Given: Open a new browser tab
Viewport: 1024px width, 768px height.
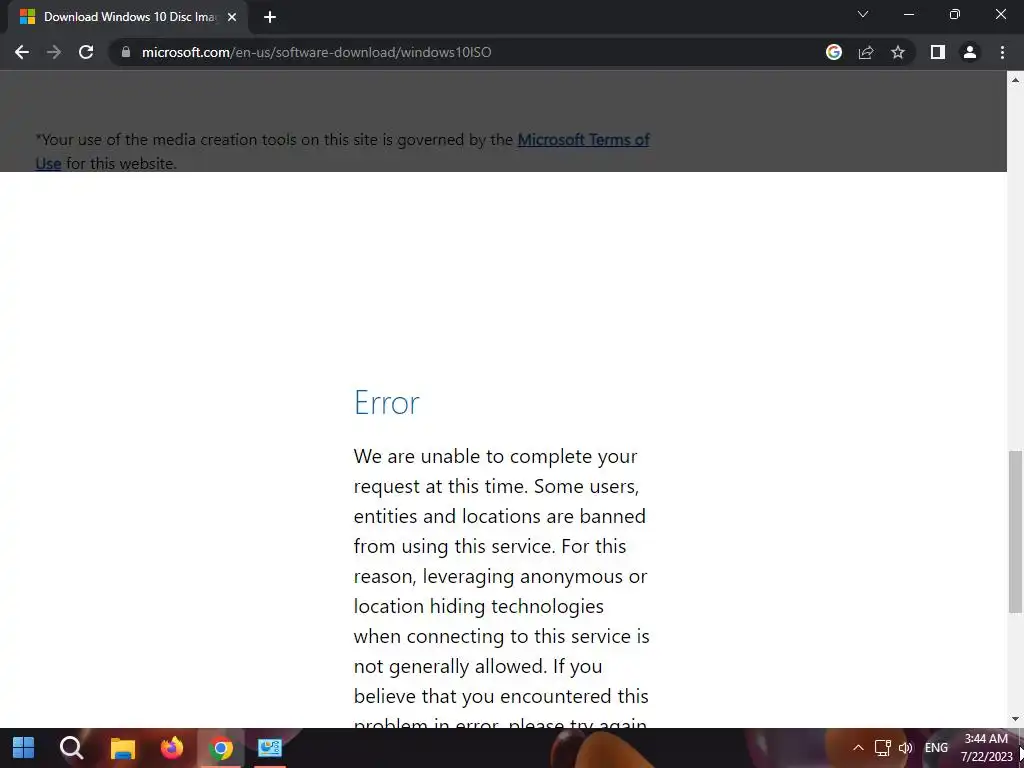Looking at the screenshot, I should pyautogui.click(x=270, y=17).
